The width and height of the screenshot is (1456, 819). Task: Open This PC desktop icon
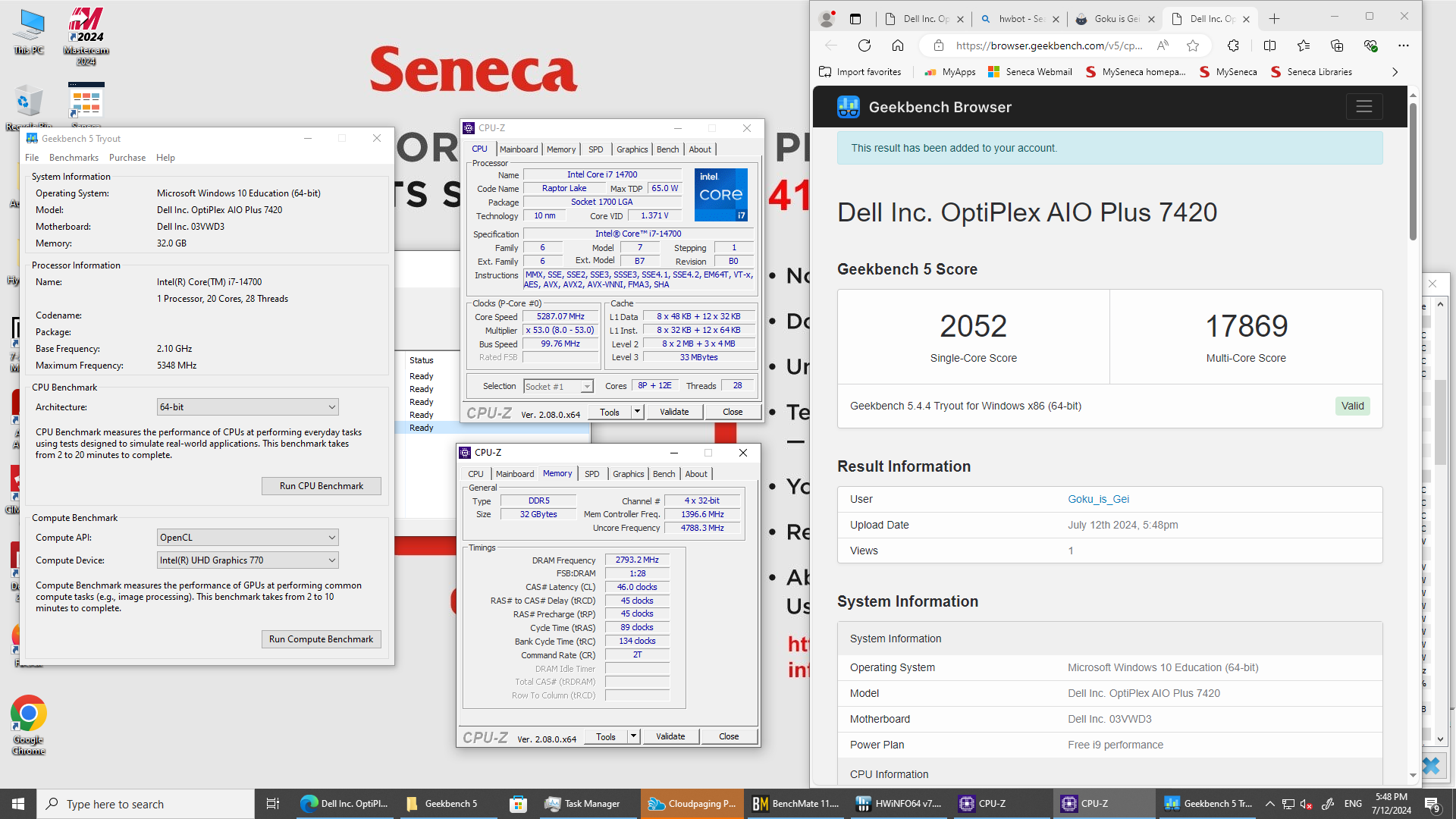[29, 32]
